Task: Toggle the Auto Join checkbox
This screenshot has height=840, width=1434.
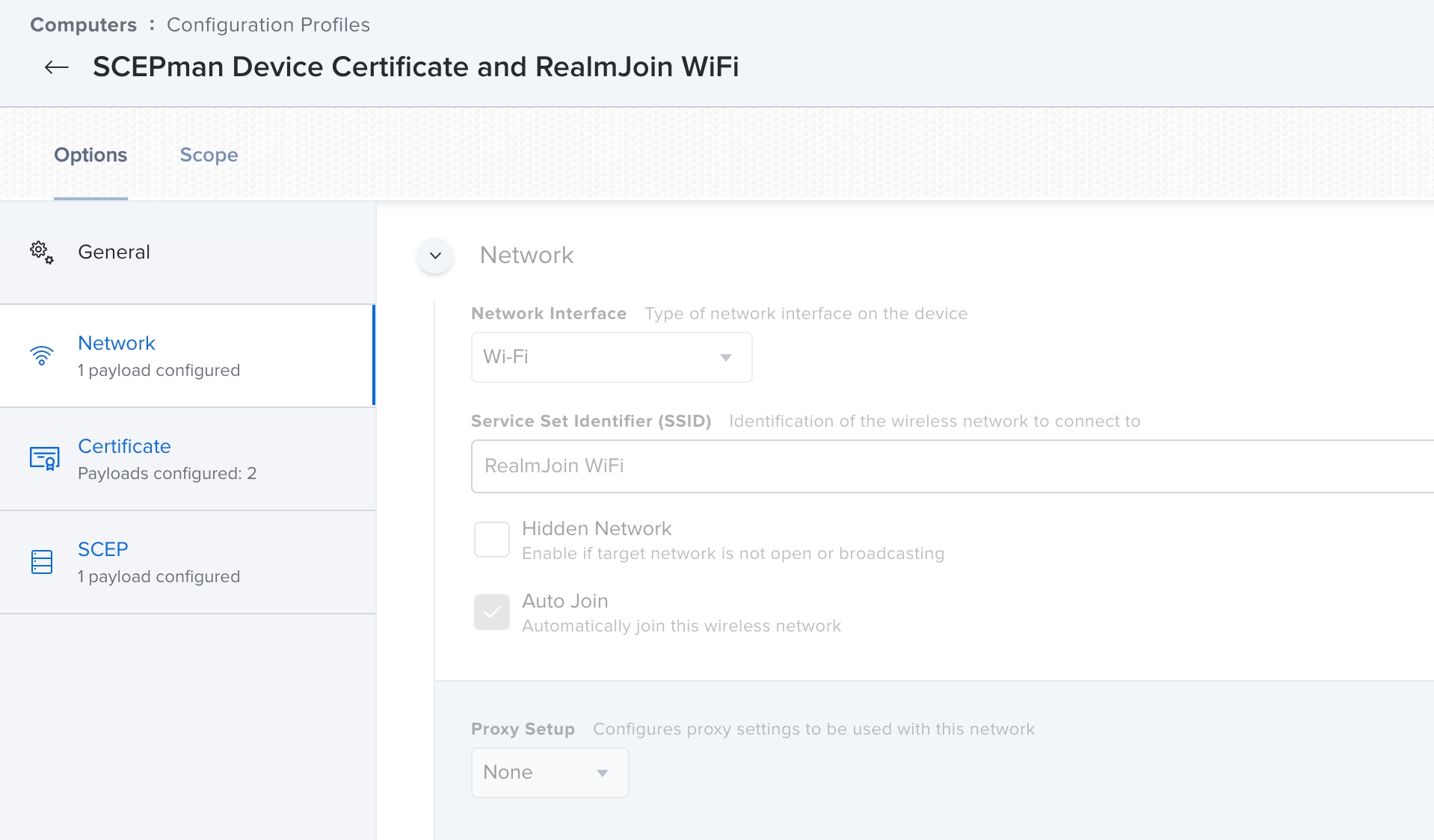Action: click(491, 612)
